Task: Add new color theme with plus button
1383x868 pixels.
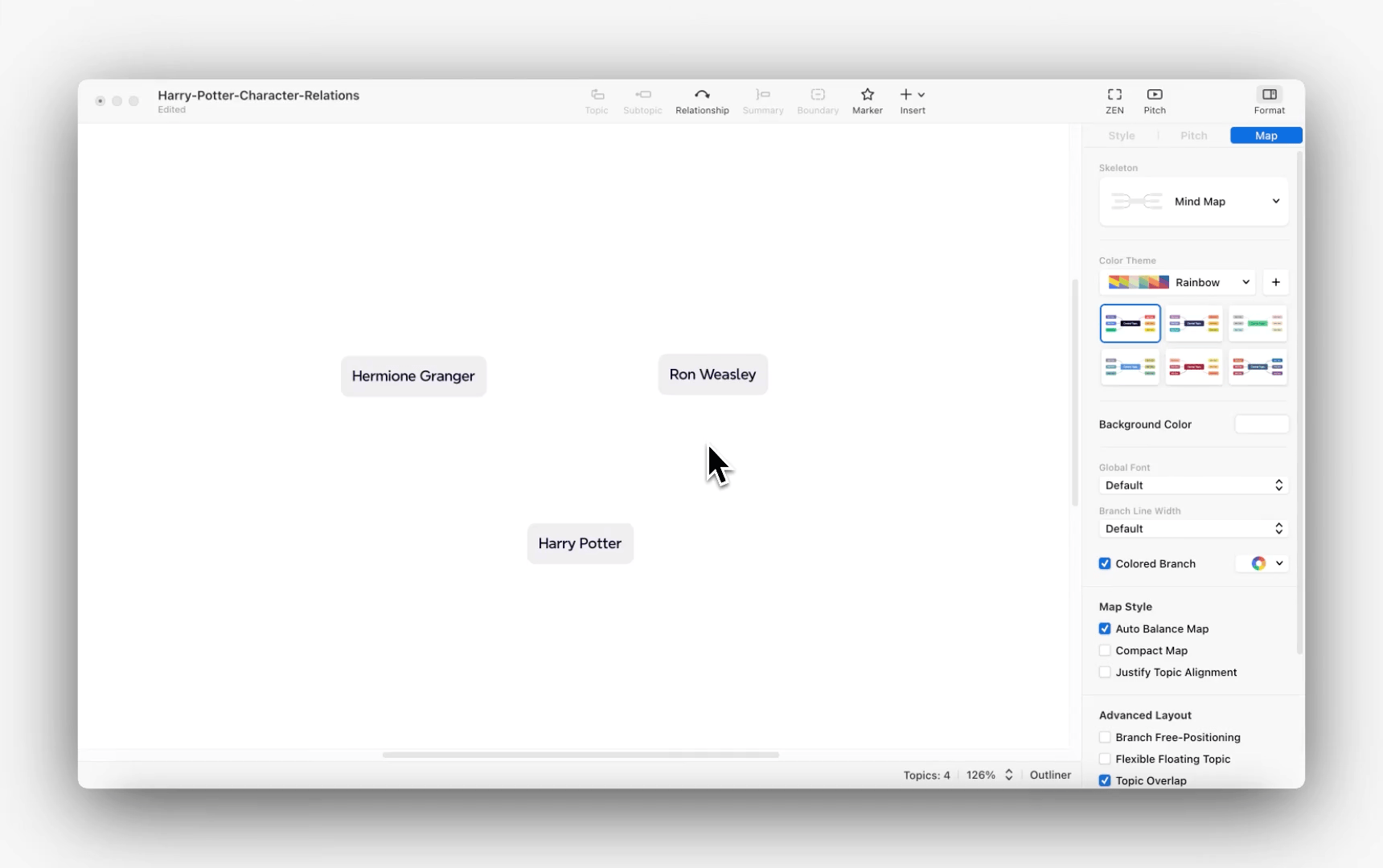Action: coord(1275,282)
